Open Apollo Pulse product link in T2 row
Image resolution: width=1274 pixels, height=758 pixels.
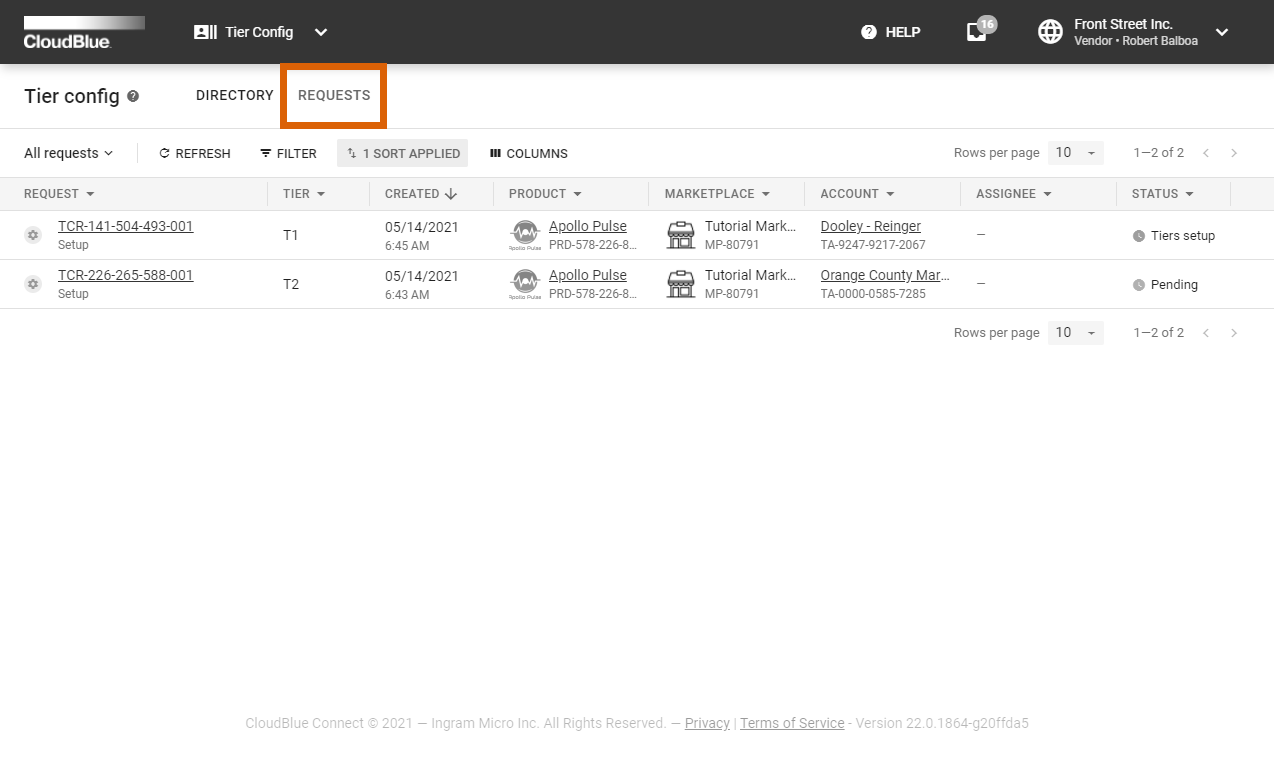click(588, 275)
